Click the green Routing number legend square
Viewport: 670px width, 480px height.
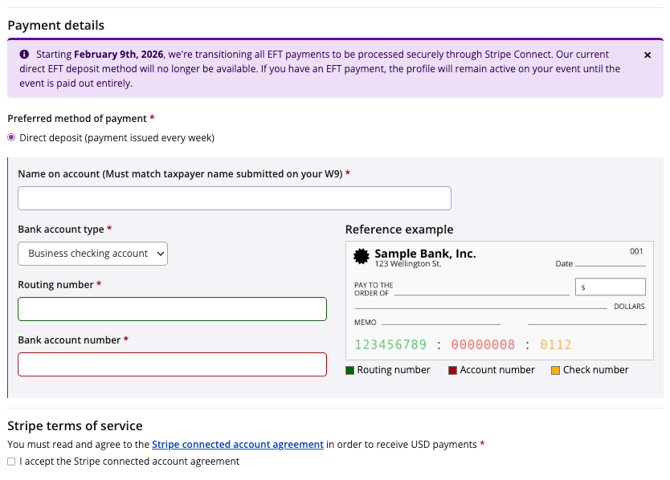coord(350,370)
